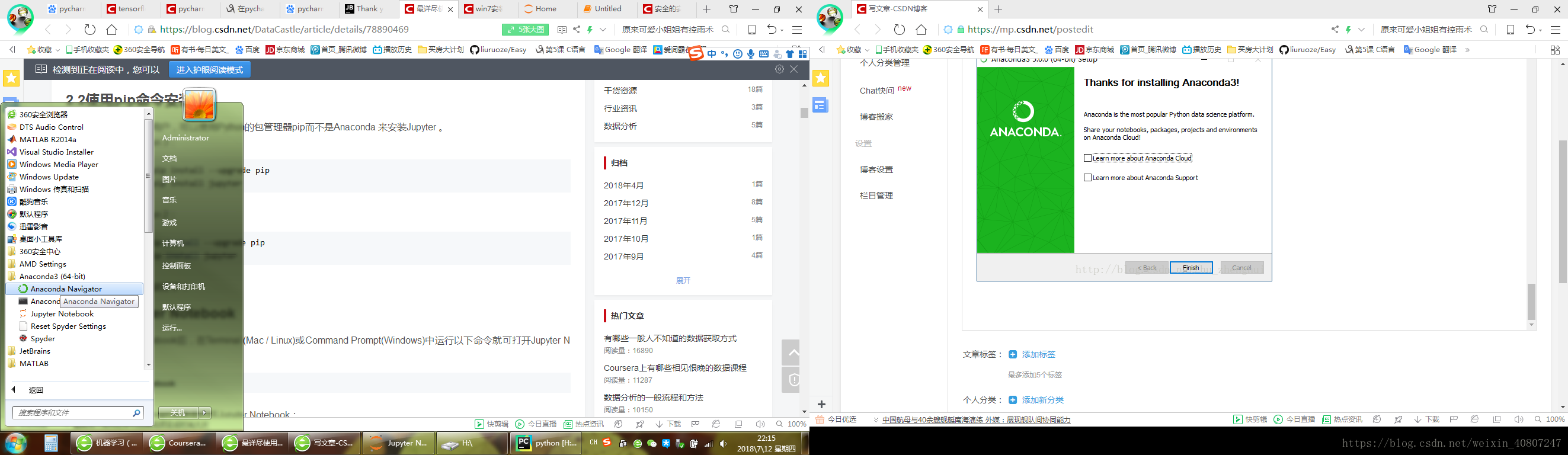Open new tab in left browser
Viewport: 1568px width, 455px height.
coord(707,9)
